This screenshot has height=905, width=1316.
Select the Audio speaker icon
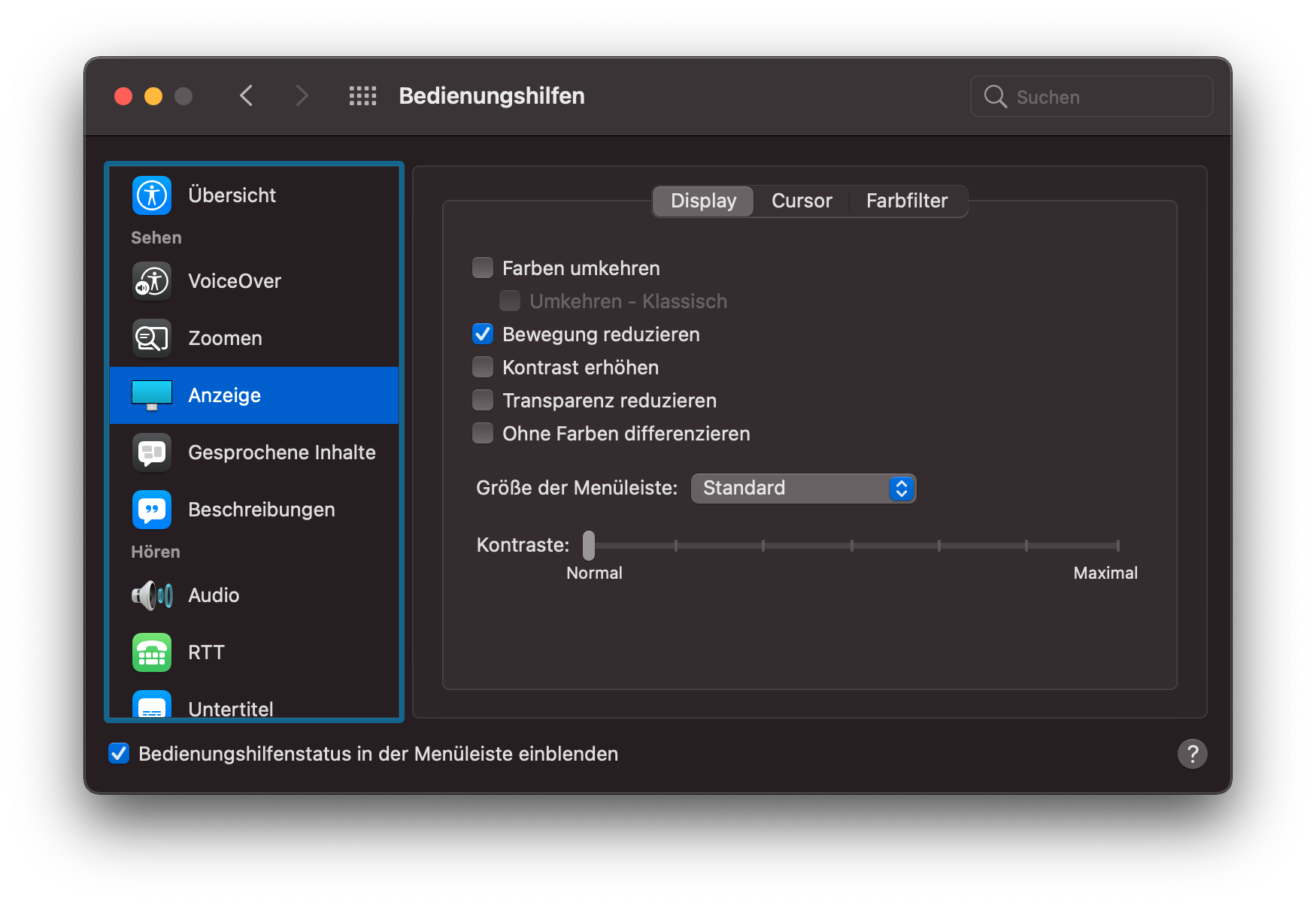coord(151,595)
